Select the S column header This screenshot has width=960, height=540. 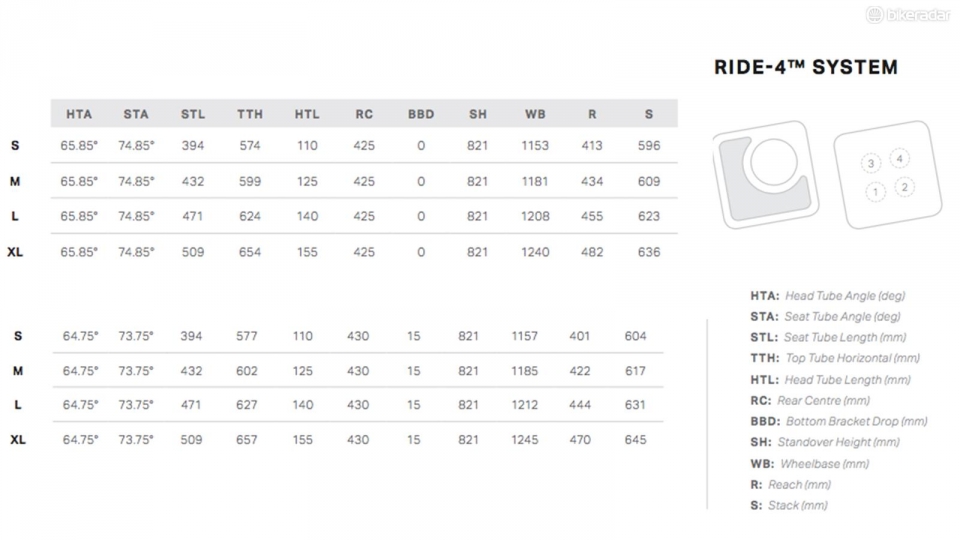[649, 114]
